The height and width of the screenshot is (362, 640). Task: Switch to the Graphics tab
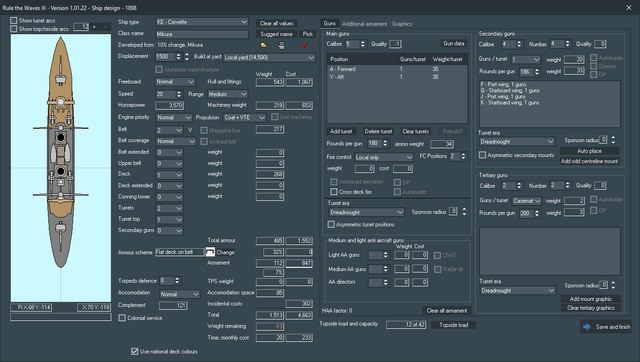(x=402, y=24)
